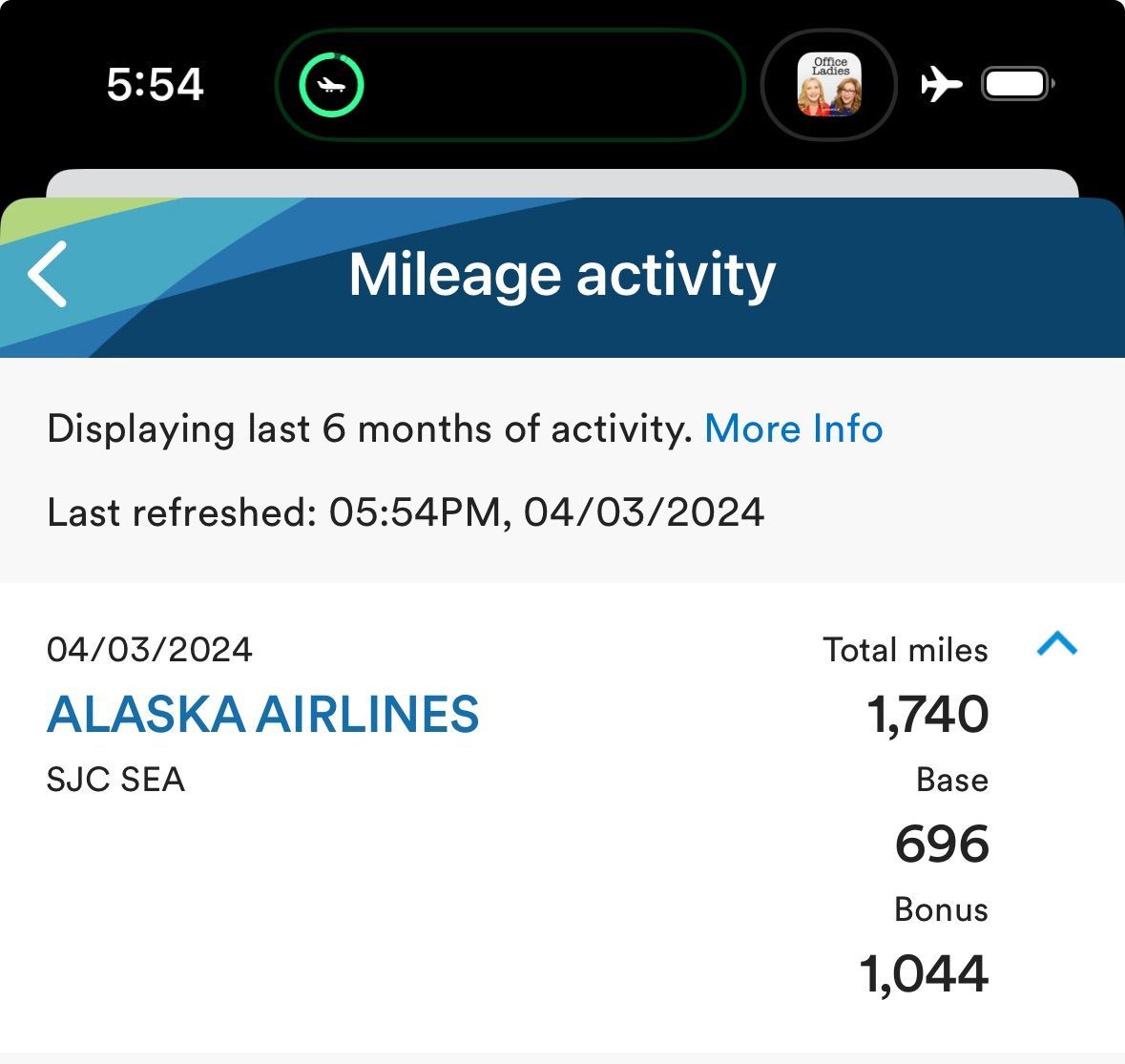
Task: Tap the airplane mode status icon
Action: pos(941,84)
